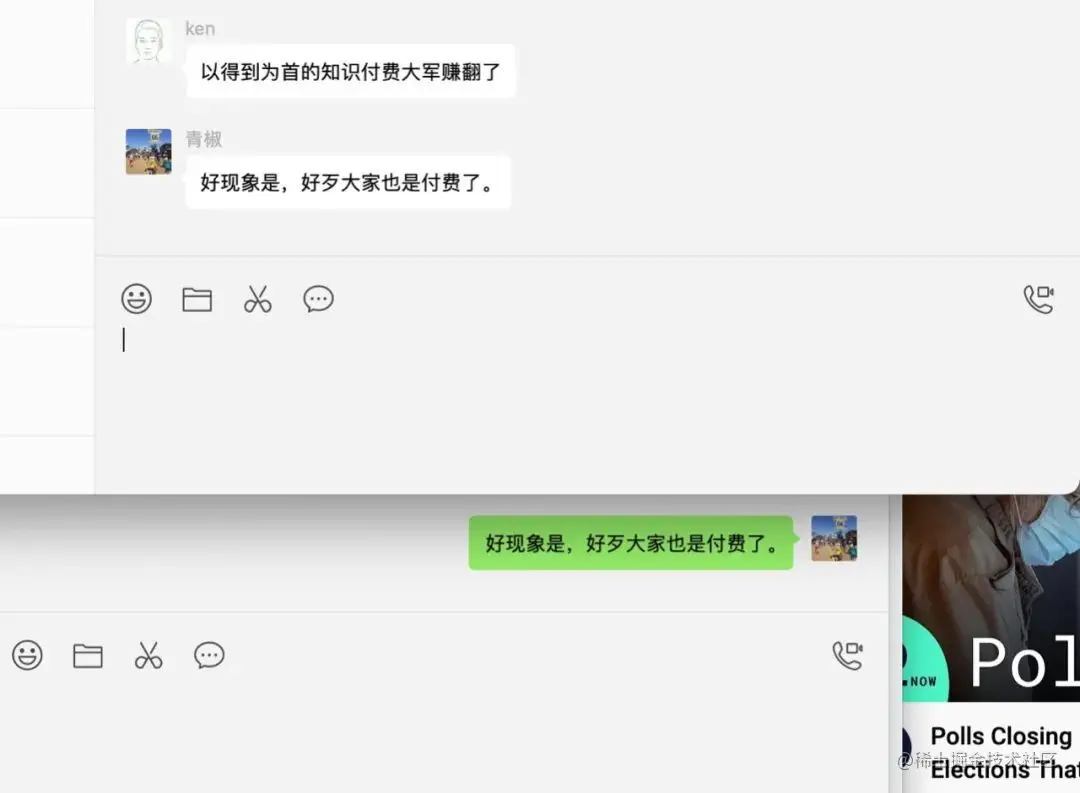This screenshot has height=793, width=1080.
Task: Select 青椒's white message bubble
Action: (348, 182)
